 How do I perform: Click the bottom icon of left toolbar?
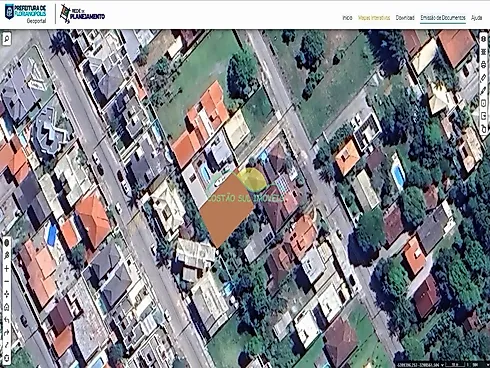click(7, 358)
